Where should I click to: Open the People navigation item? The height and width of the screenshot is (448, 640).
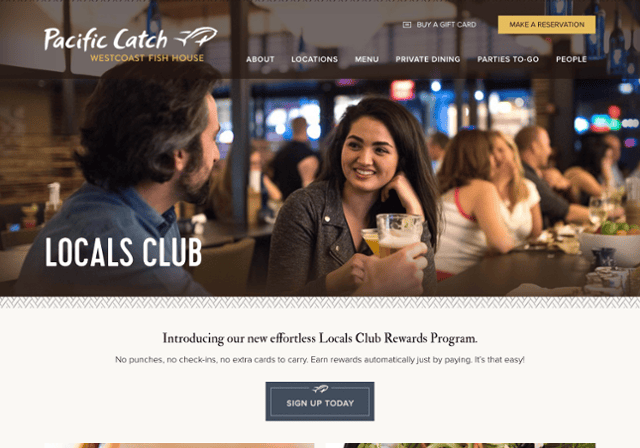pos(571,59)
